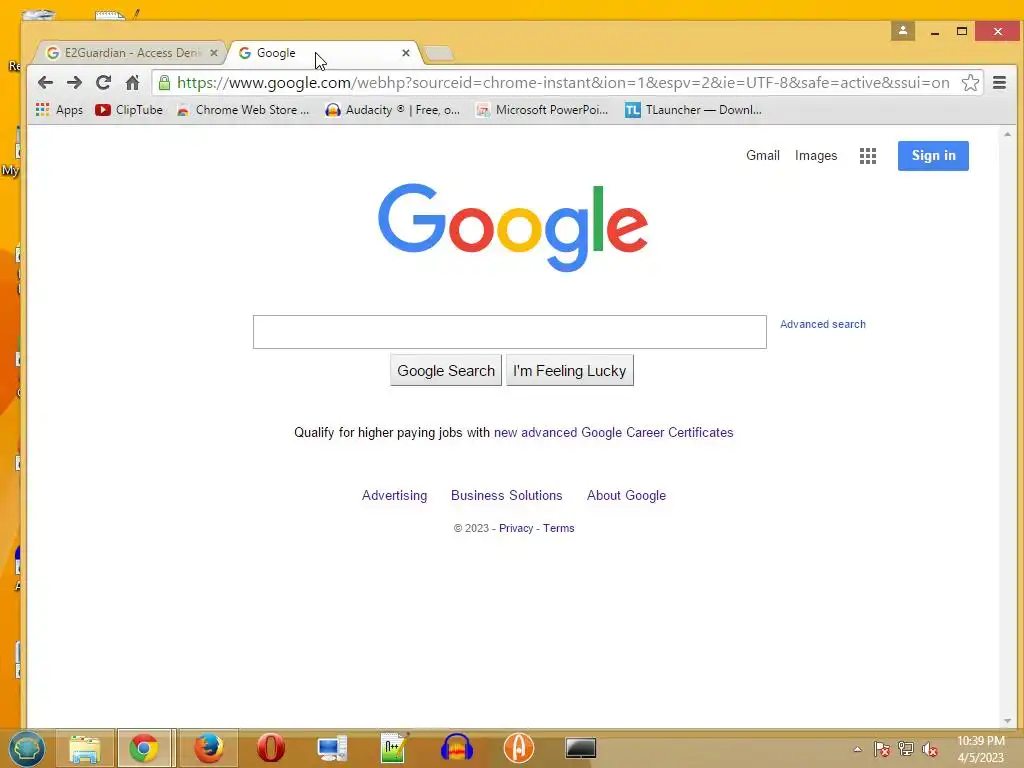Click the Google search input box
This screenshot has width=1024, height=768.
tap(509, 332)
